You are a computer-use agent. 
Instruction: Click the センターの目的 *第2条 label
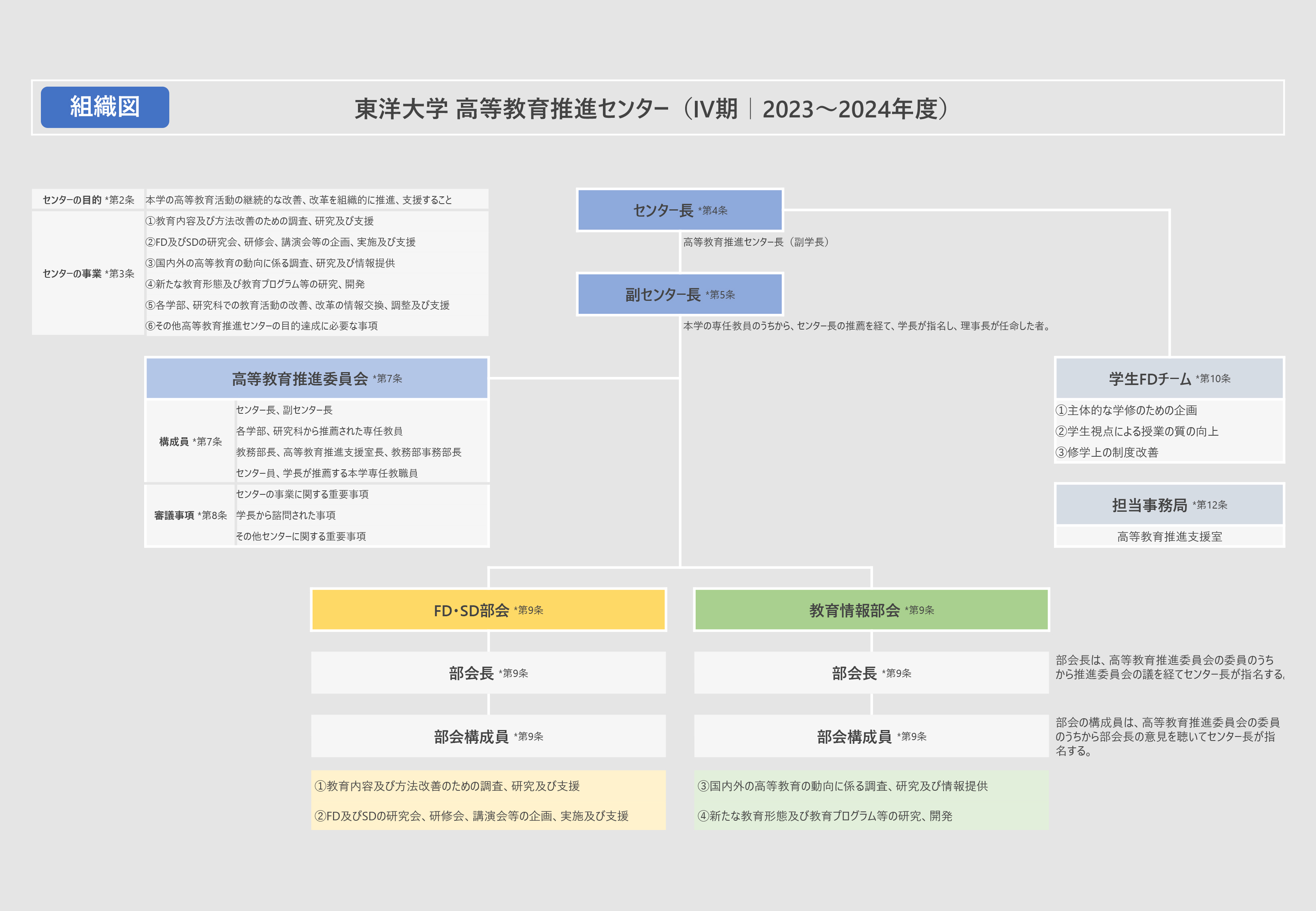pyautogui.click(x=88, y=200)
